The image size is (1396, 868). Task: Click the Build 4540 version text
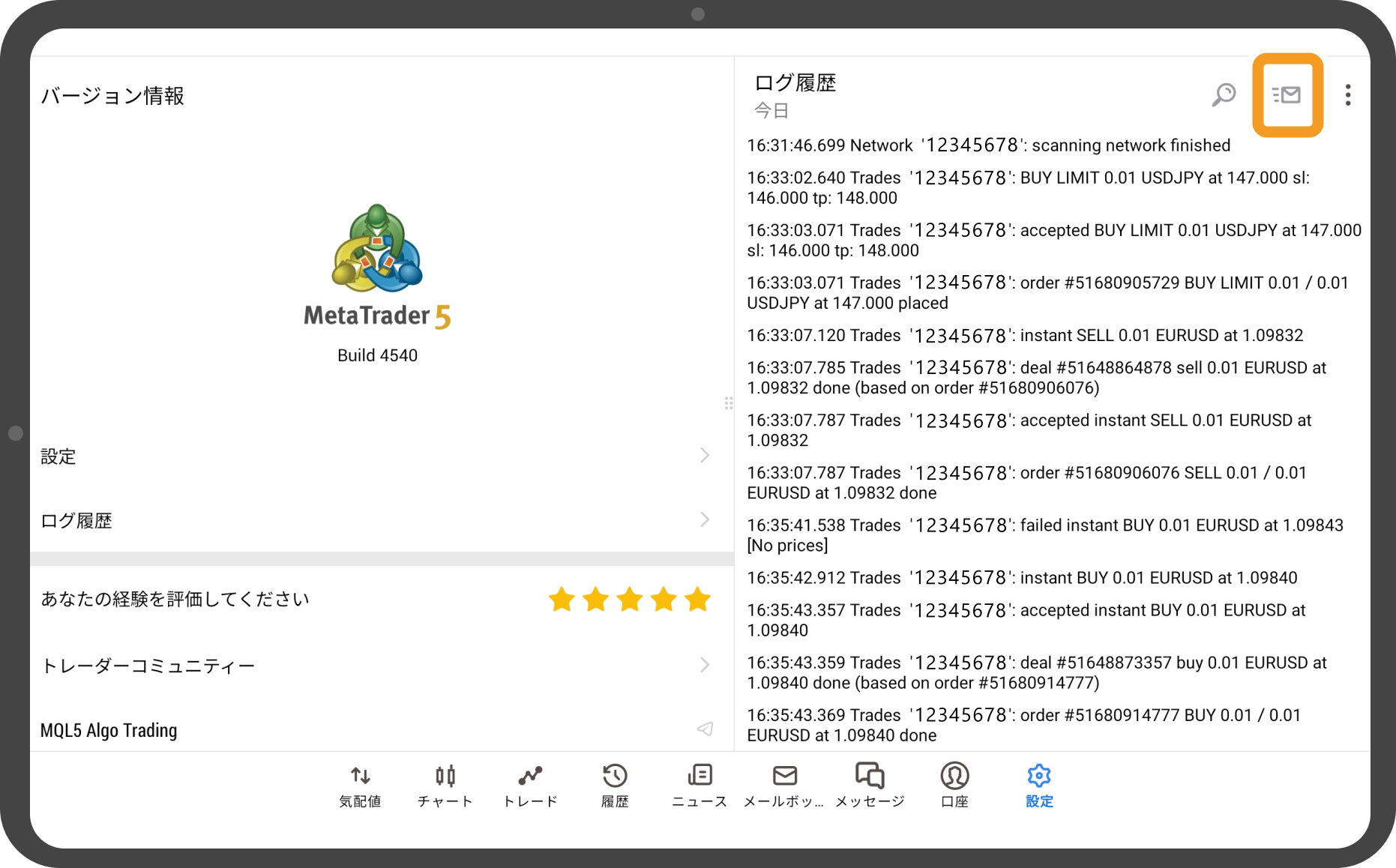[x=377, y=355]
